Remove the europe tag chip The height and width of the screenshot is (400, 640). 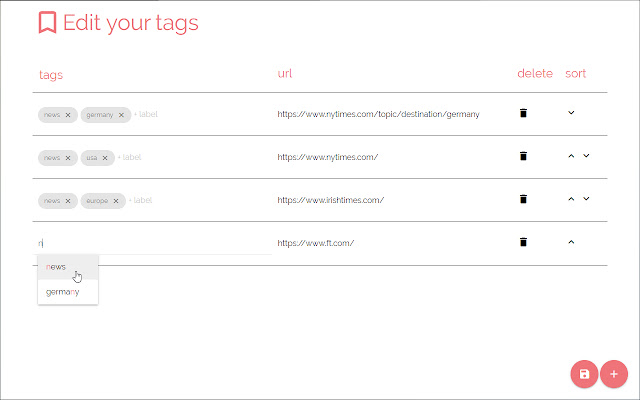[x=117, y=201]
